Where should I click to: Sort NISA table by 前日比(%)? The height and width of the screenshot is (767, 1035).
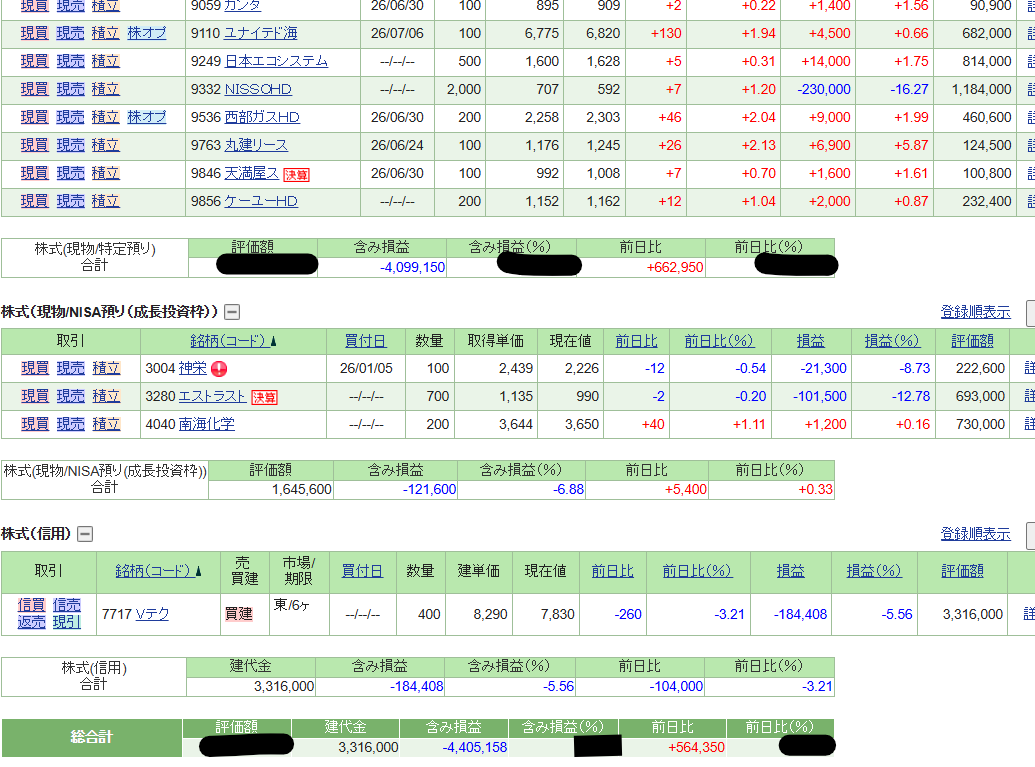(x=719, y=341)
